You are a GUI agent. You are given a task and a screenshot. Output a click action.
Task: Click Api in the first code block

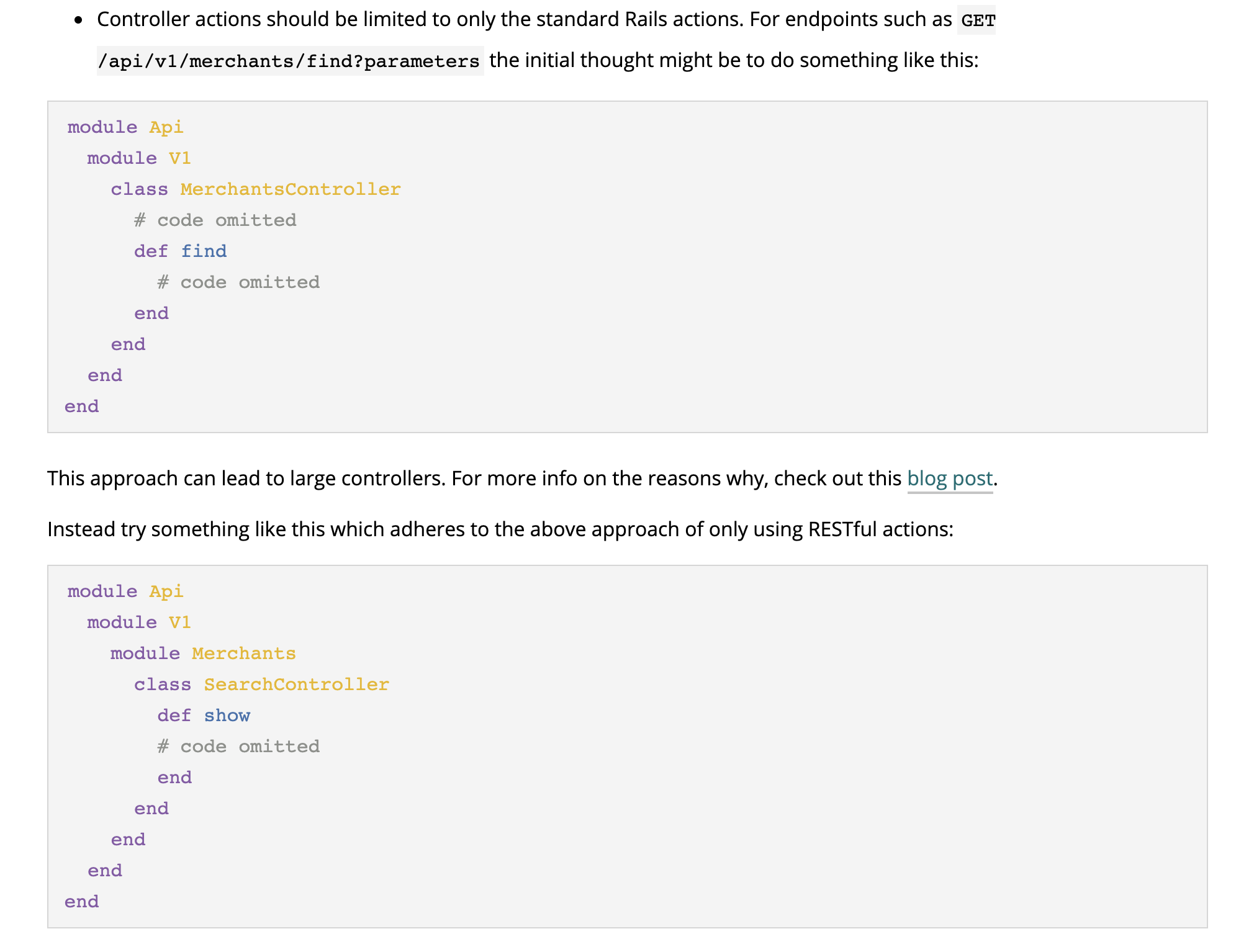coord(166,127)
